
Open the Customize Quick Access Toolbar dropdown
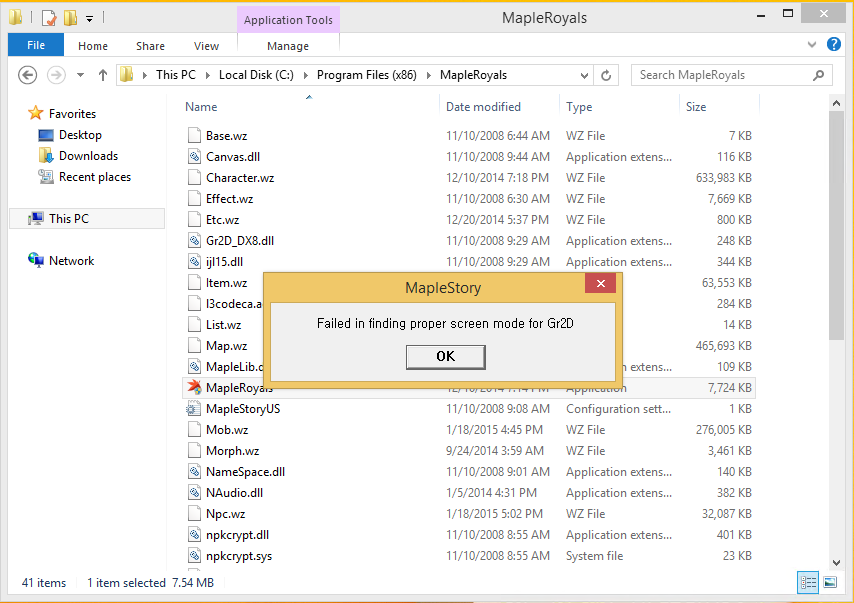[89, 18]
